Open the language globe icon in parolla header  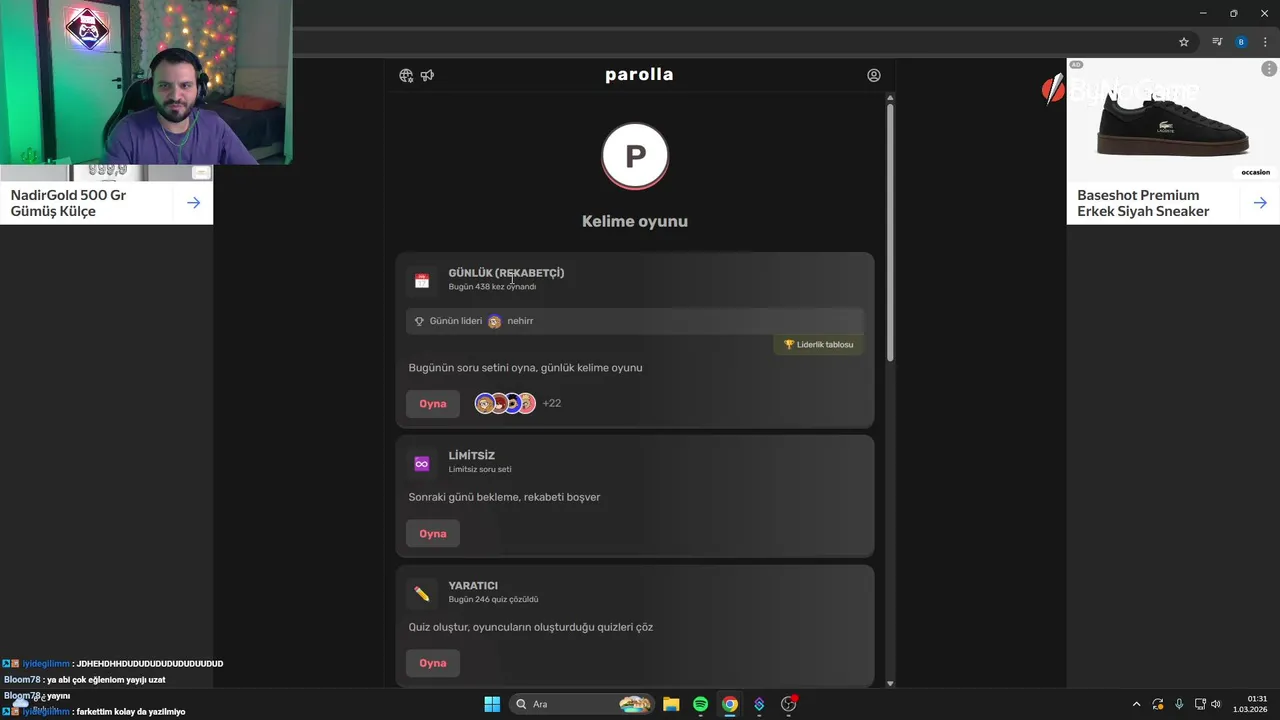click(x=406, y=75)
